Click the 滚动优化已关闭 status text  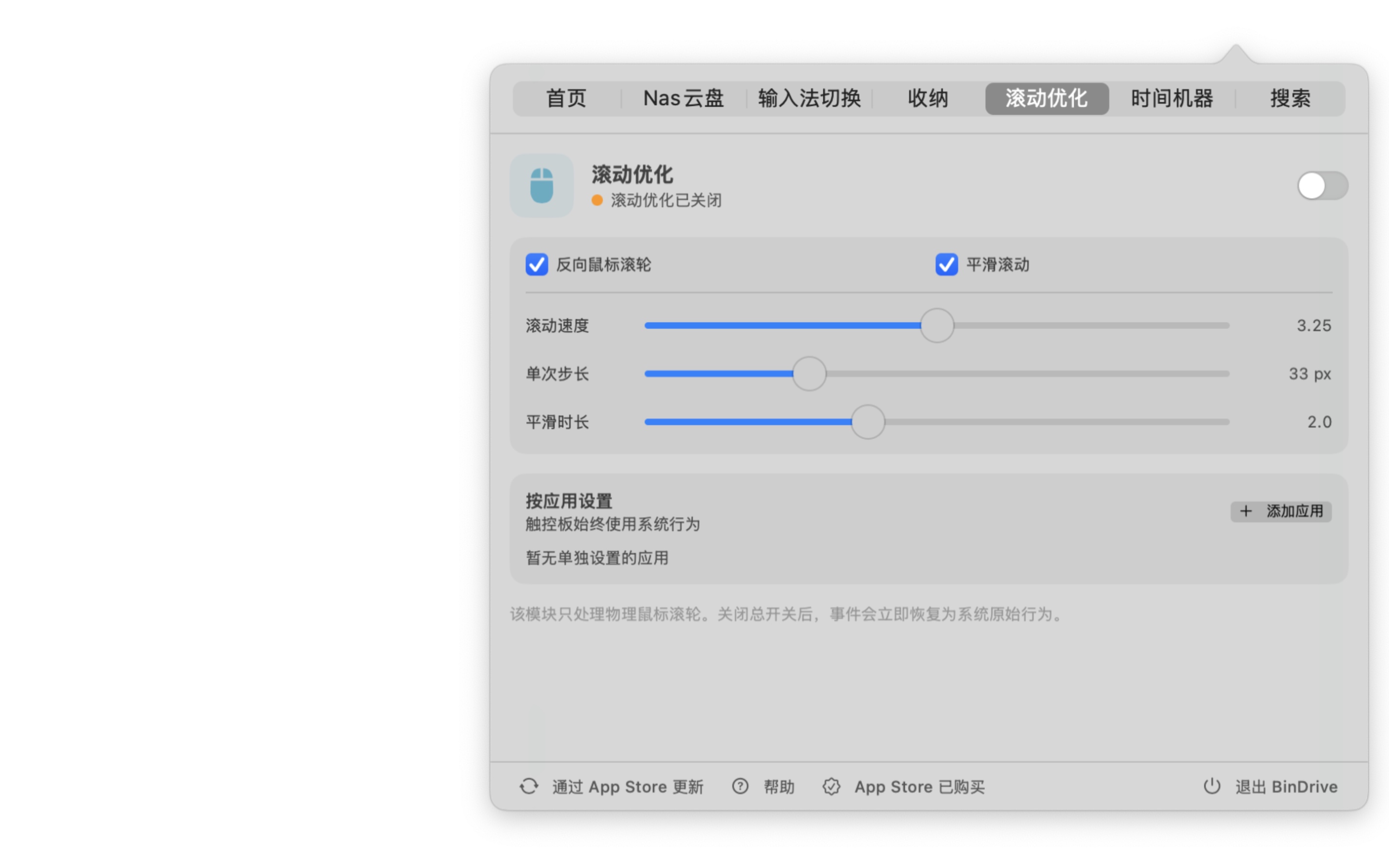point(666,200)
